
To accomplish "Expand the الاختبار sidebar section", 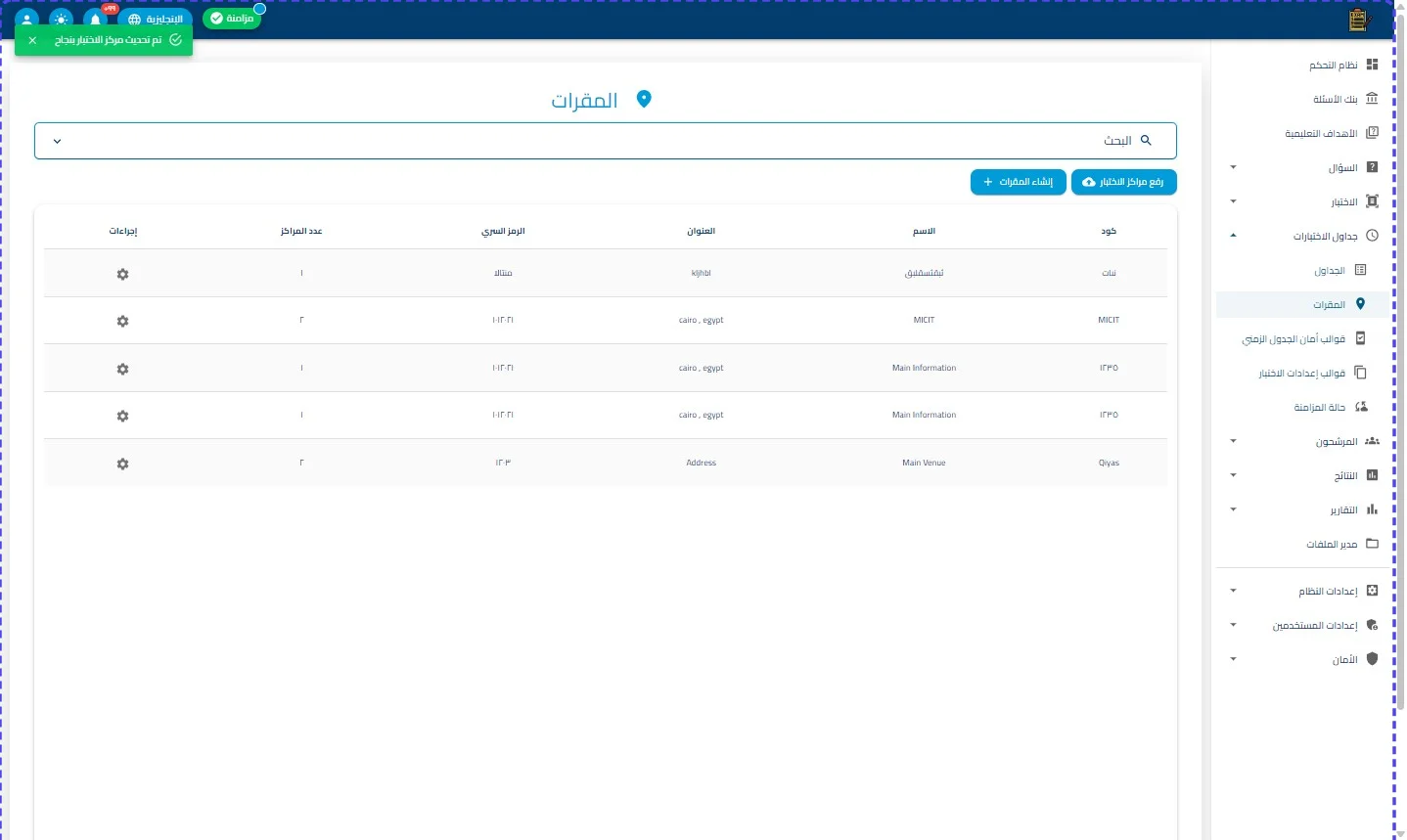I will click(1303, 201).
